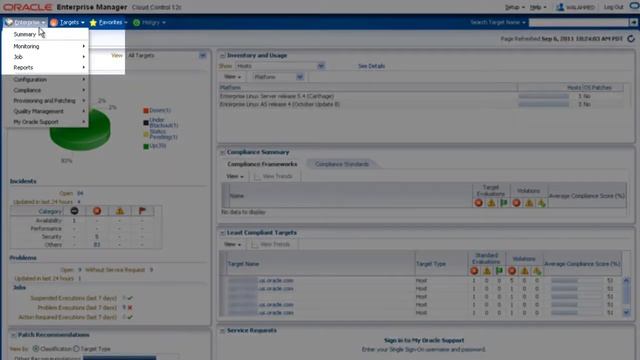Screen dimensions: 640x360
Task: Switch to Compliance Frameworks tab
Action: click(x=262, y=164)
